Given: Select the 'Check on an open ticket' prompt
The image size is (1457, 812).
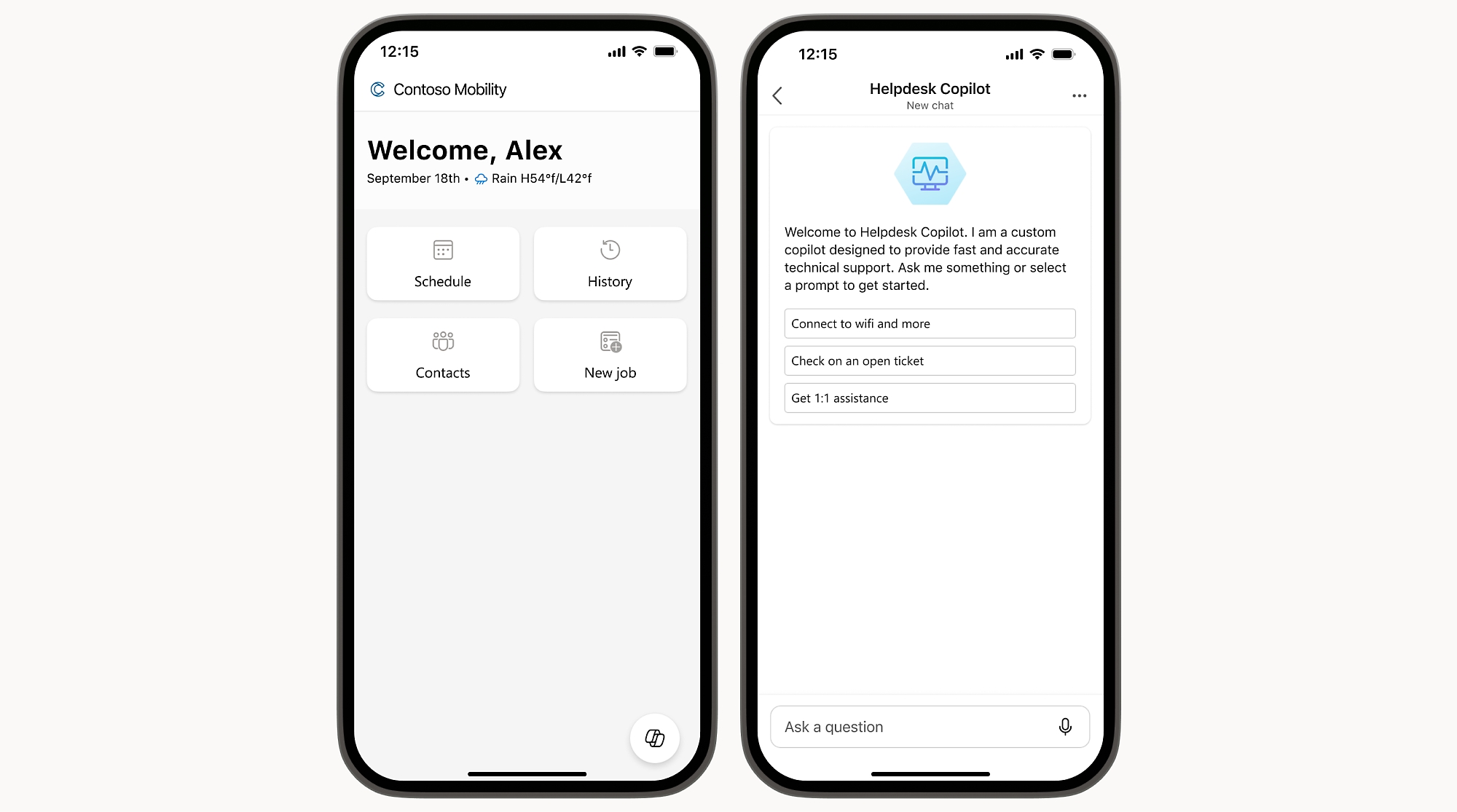Looking at the screenshot, I should point(928,360).
